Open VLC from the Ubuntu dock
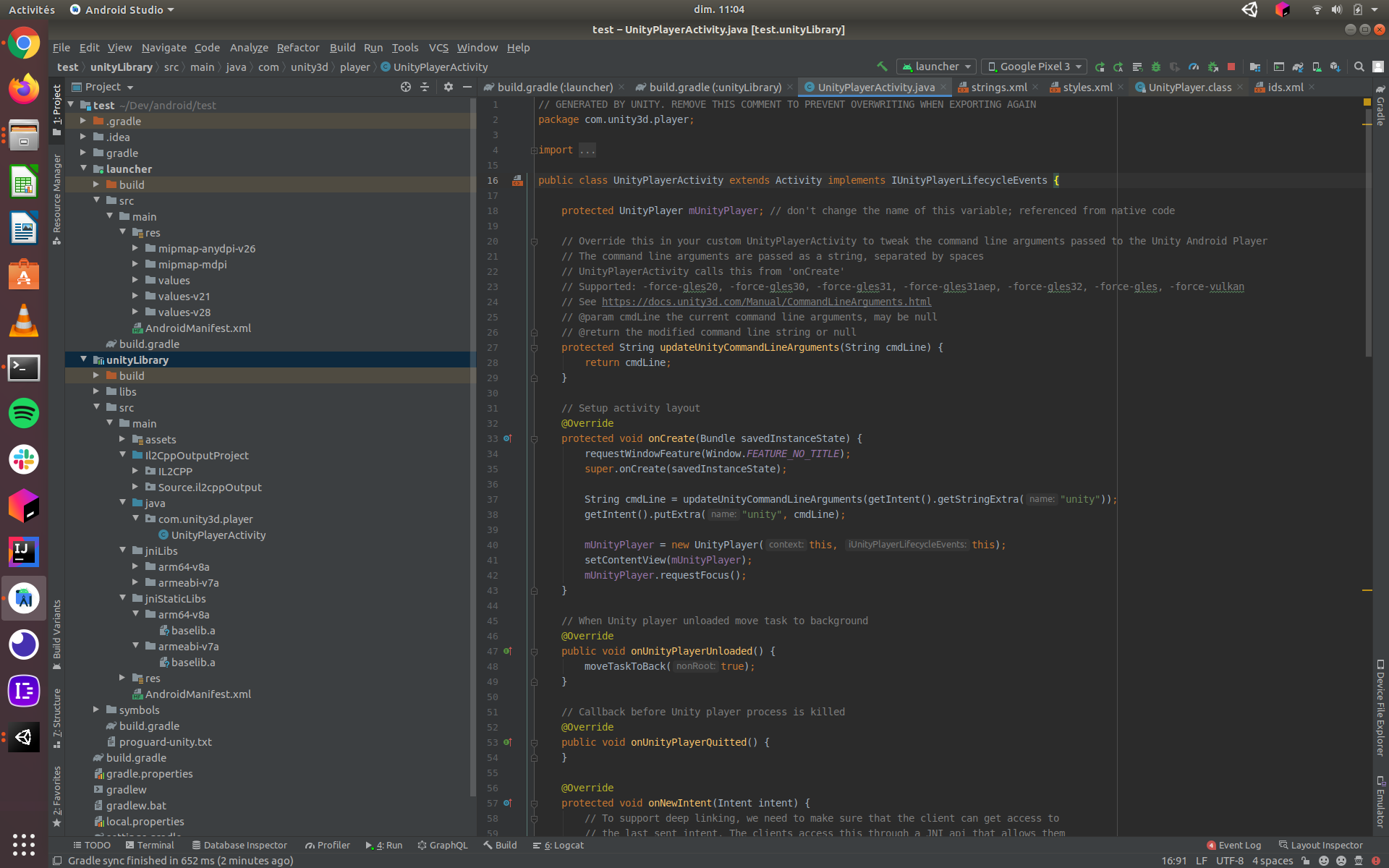 click(x=24, y=320)
